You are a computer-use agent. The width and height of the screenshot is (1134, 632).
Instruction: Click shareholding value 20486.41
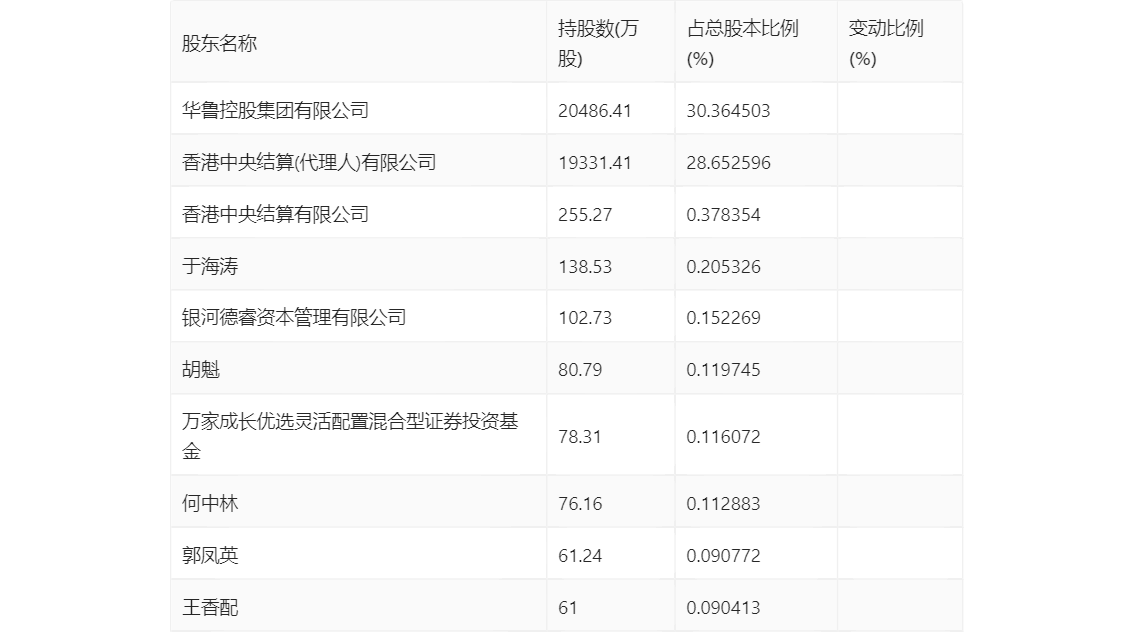pyautogui.click(x=594, y=111)
